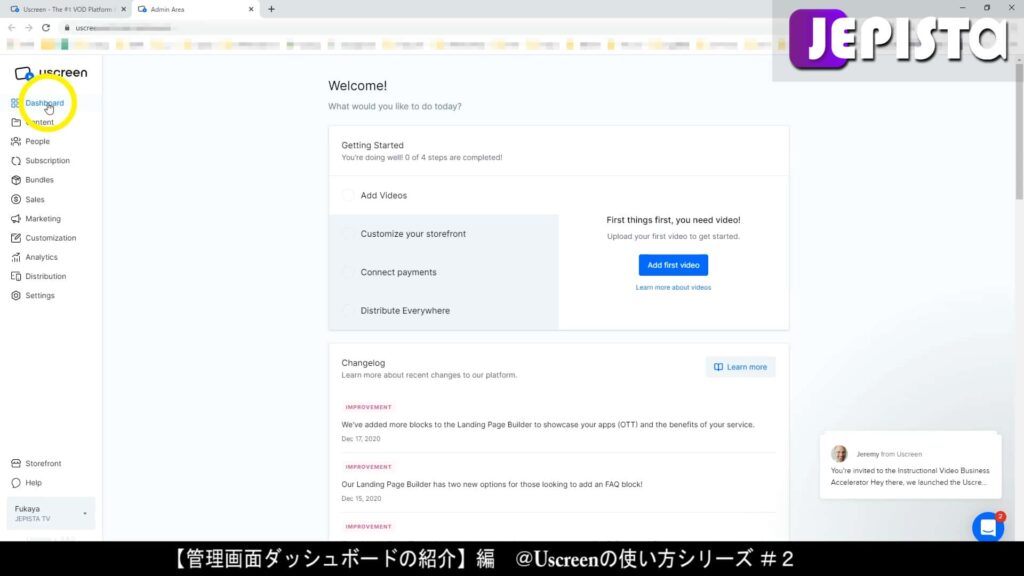Open the Jeremy from Uscreen message popup
Screen dimensions: 1024x576
click(910, 466)
